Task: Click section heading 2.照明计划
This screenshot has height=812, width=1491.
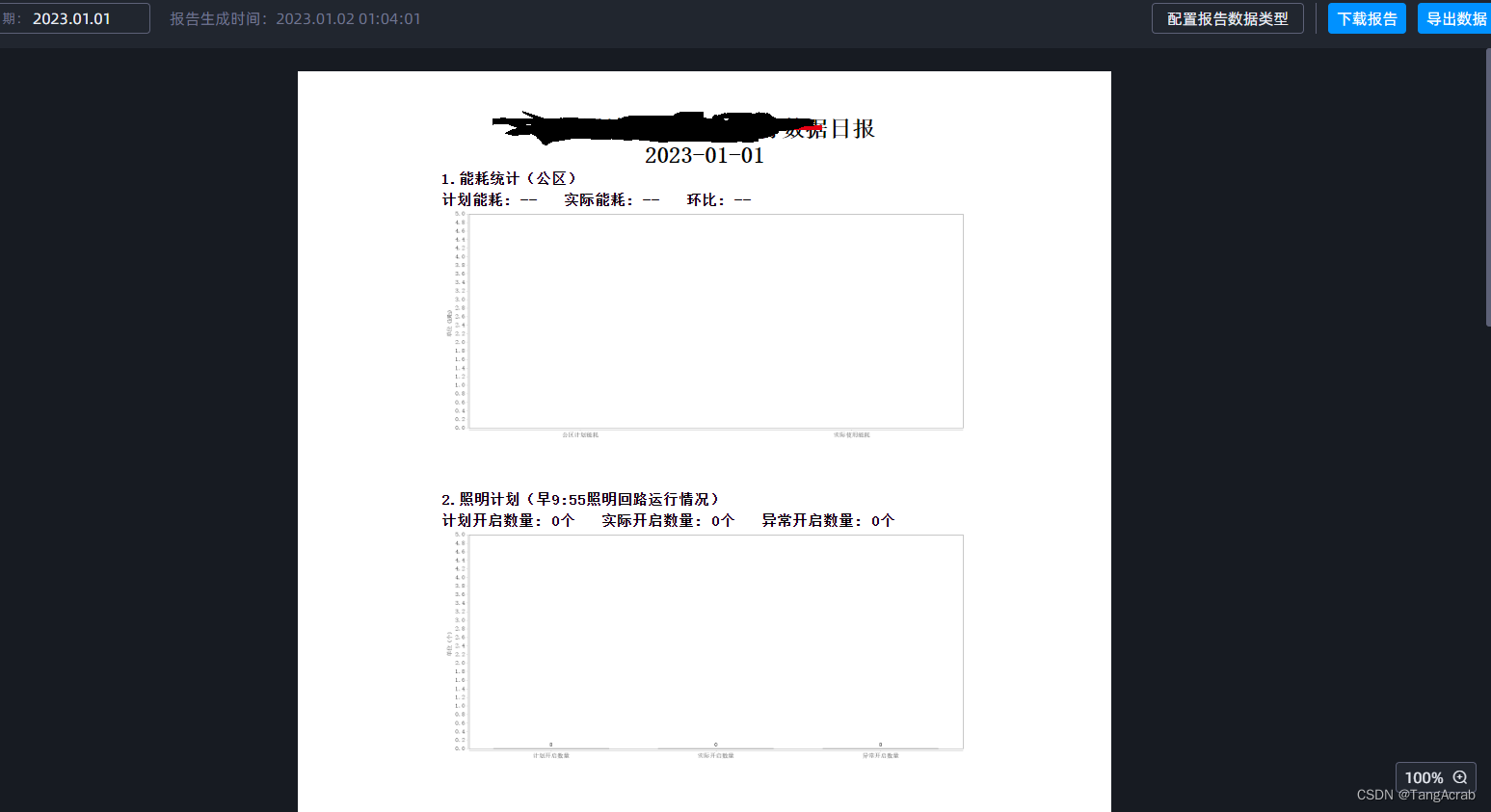Action: (580, 499)
